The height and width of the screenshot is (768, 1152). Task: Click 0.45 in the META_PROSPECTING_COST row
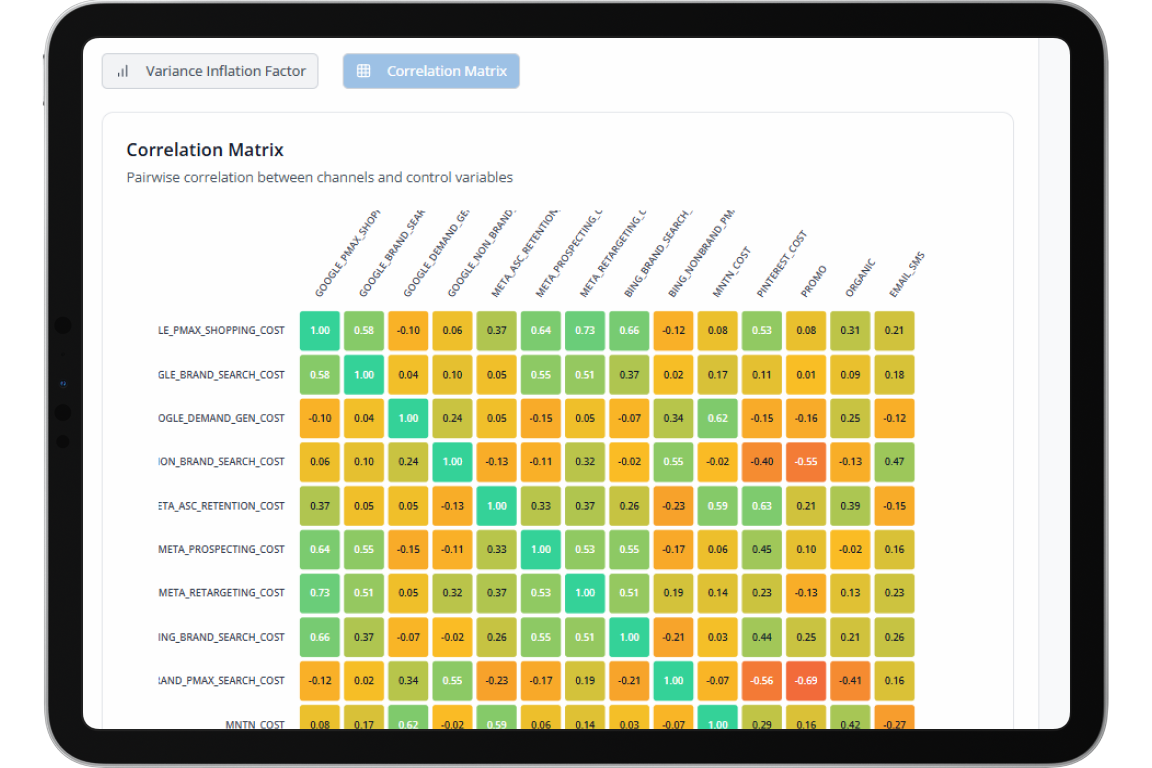click(x=762, y=549)
